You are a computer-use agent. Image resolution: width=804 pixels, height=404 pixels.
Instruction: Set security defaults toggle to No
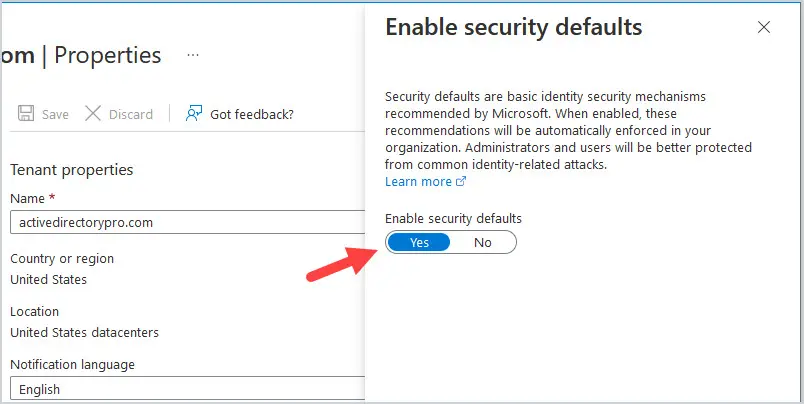(x=483, y=243)
